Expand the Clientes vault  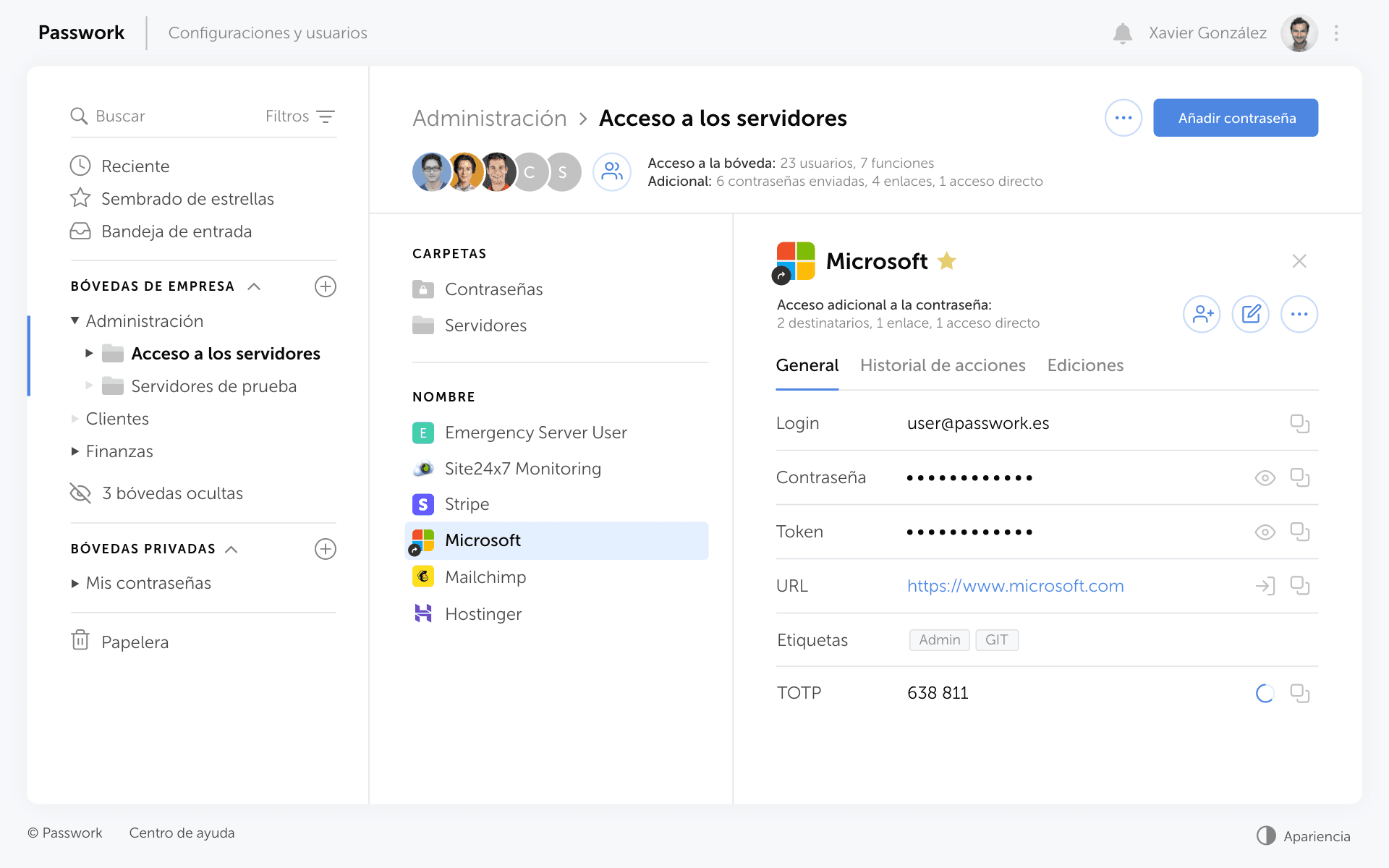tap(75, 418)
